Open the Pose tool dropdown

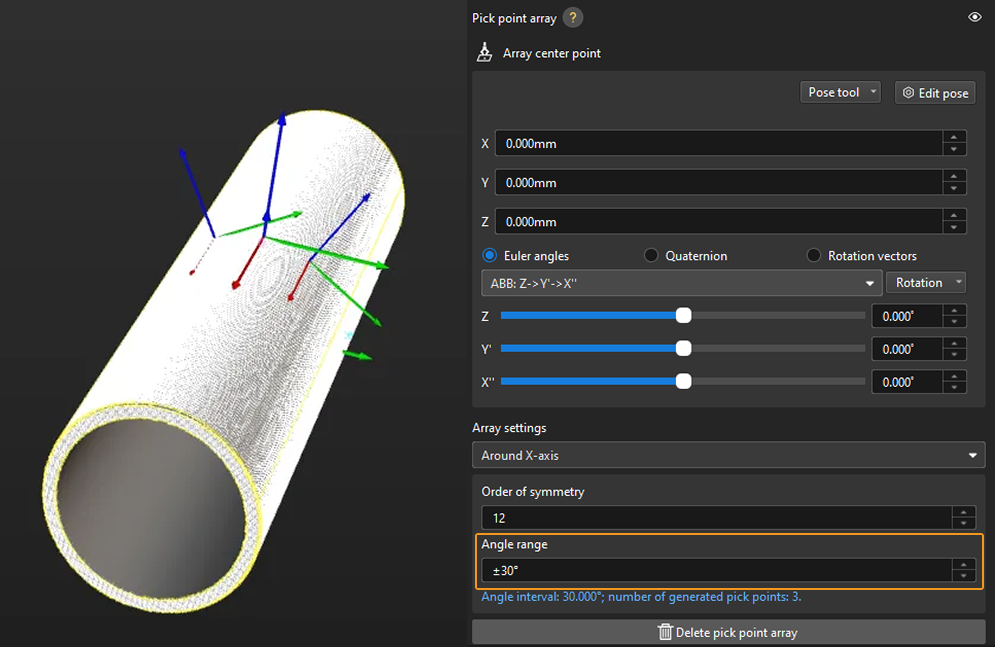coord(842,92)
